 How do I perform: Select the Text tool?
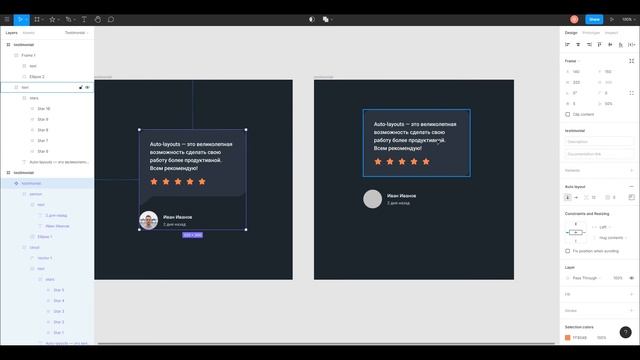click(84, 19)
